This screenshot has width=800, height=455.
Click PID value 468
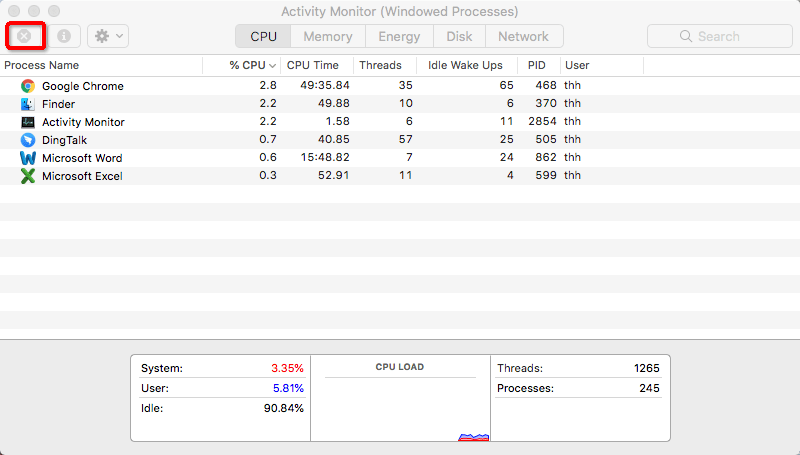click(546, 85)
